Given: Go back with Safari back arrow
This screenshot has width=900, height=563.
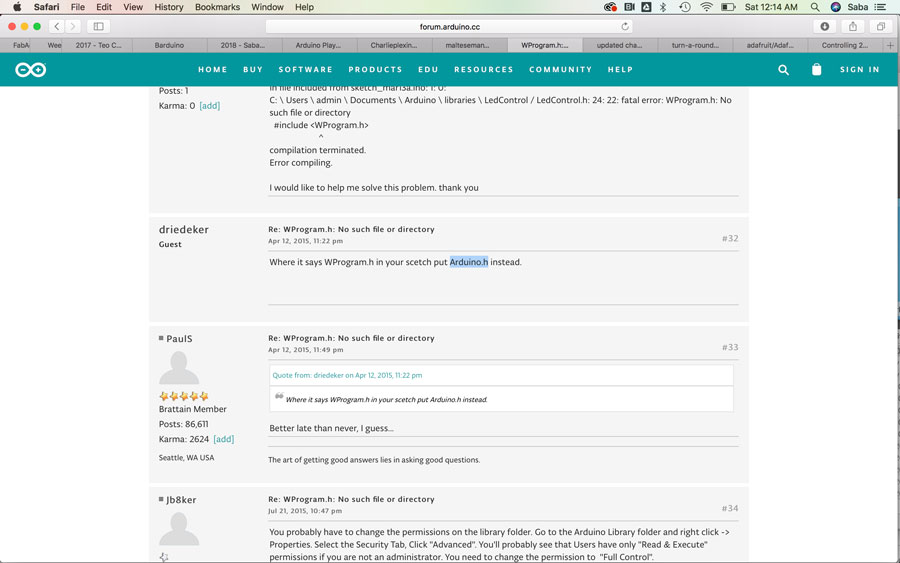Looking at the screenshot, I should coord(56,26).
